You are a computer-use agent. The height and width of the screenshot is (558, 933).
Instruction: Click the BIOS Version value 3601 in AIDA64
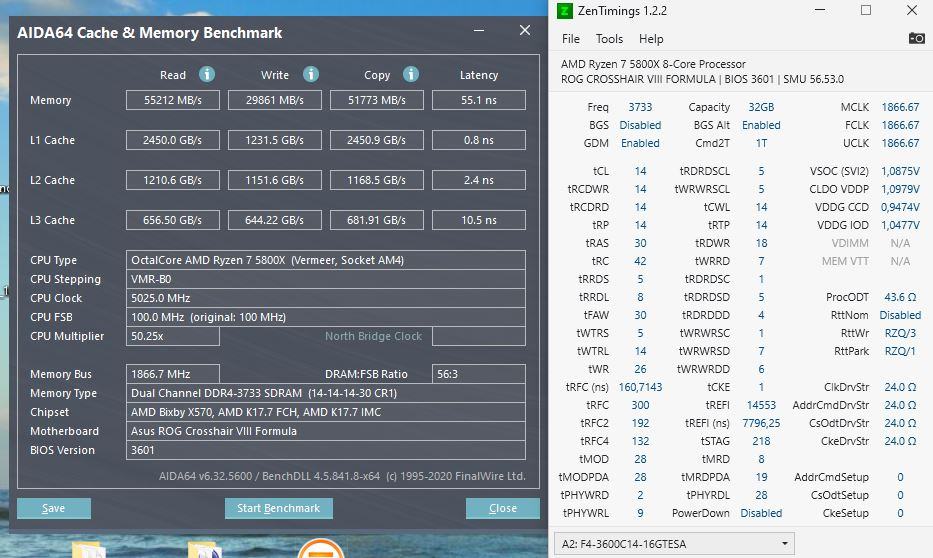click(x=325, y=450)
